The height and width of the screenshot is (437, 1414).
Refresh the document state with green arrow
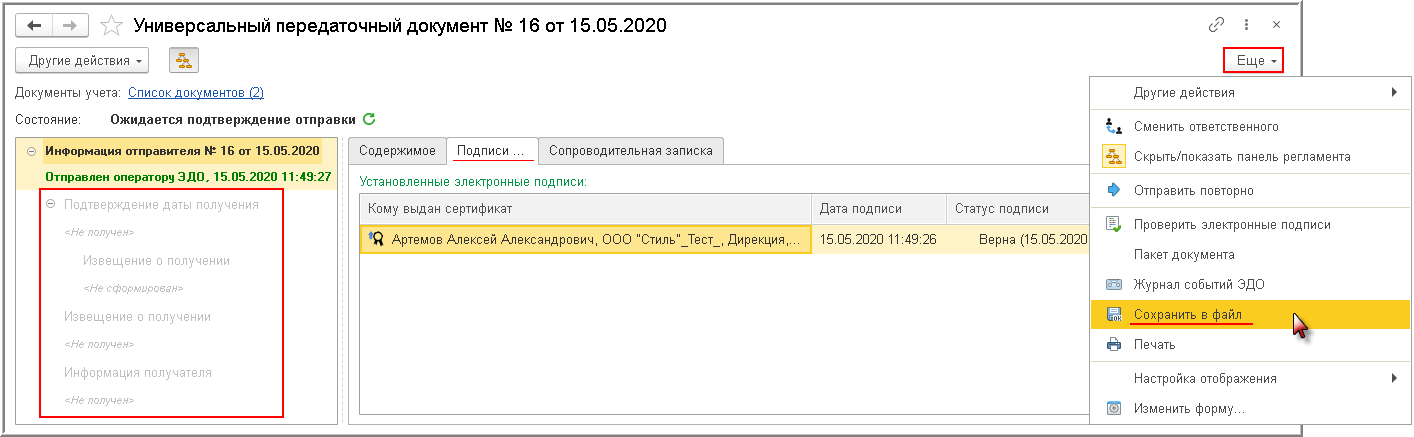click(369, 119)
